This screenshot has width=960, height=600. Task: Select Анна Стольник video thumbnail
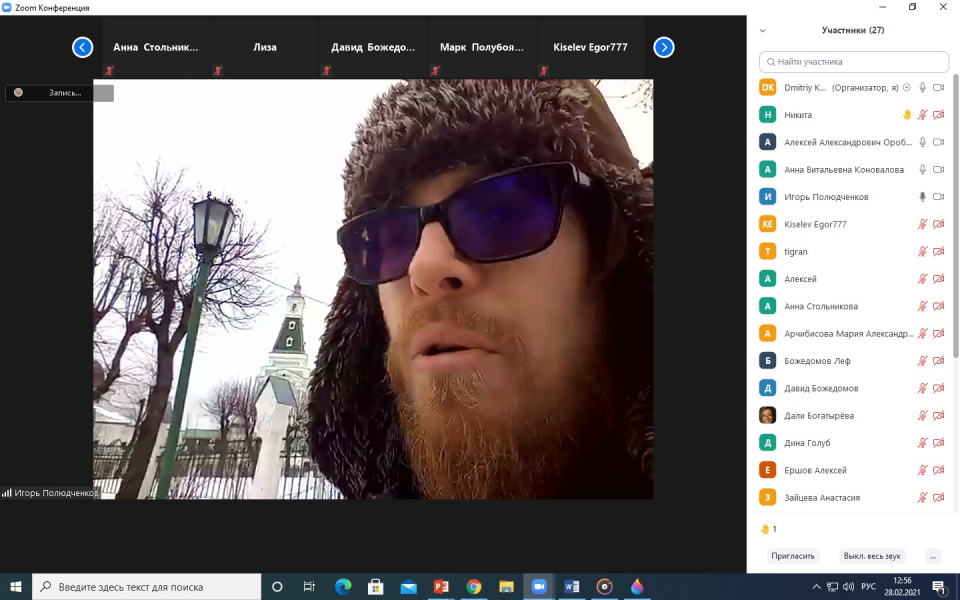pos(156,47)
